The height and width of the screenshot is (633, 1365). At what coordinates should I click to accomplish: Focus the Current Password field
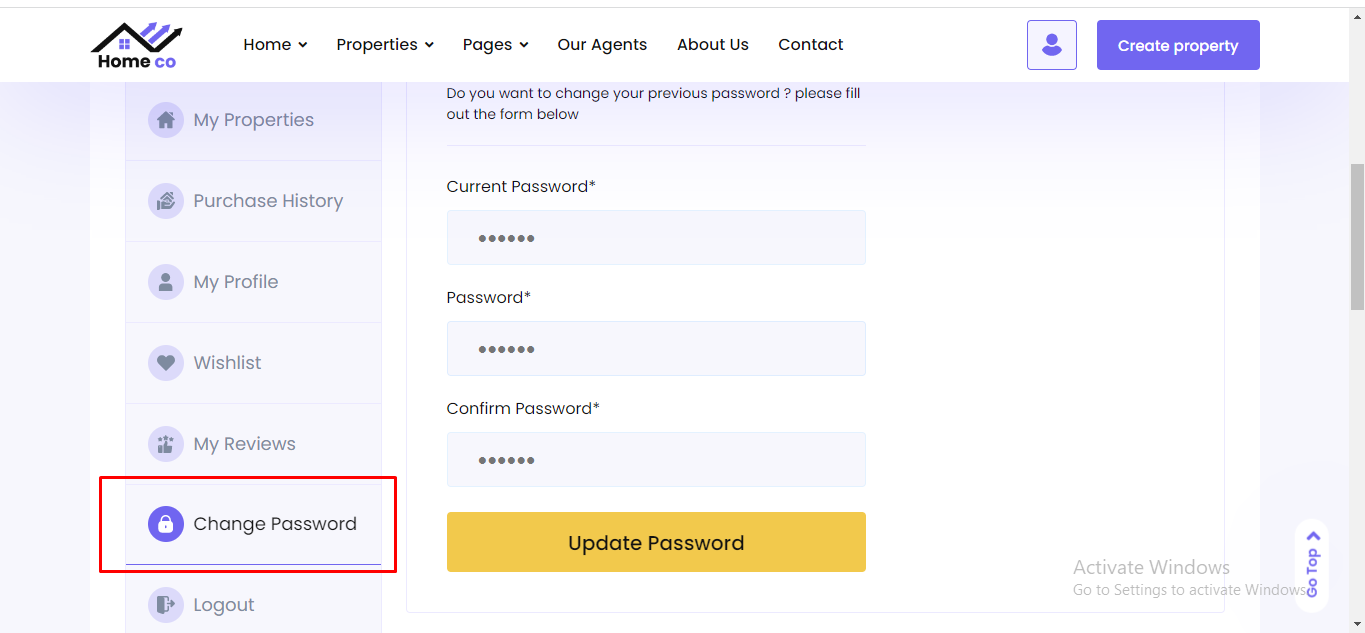pos(656,238)
